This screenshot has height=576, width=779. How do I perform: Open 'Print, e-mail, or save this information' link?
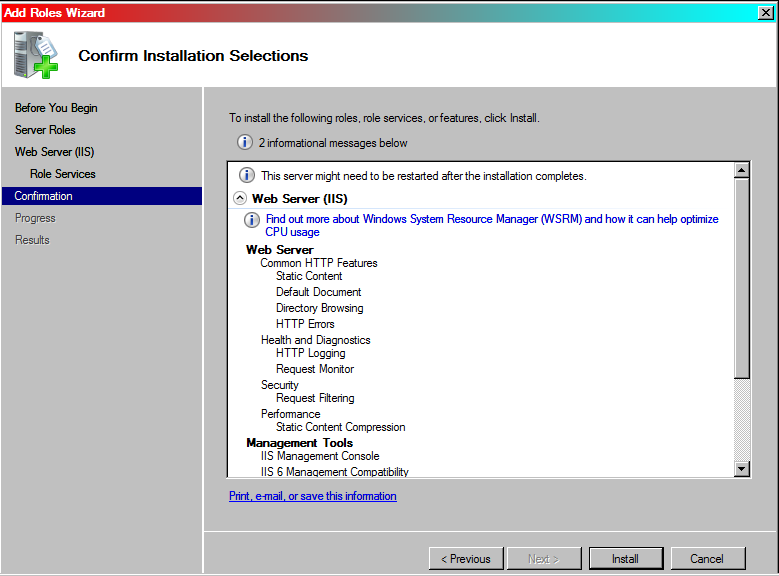click(x=312, y=496)
